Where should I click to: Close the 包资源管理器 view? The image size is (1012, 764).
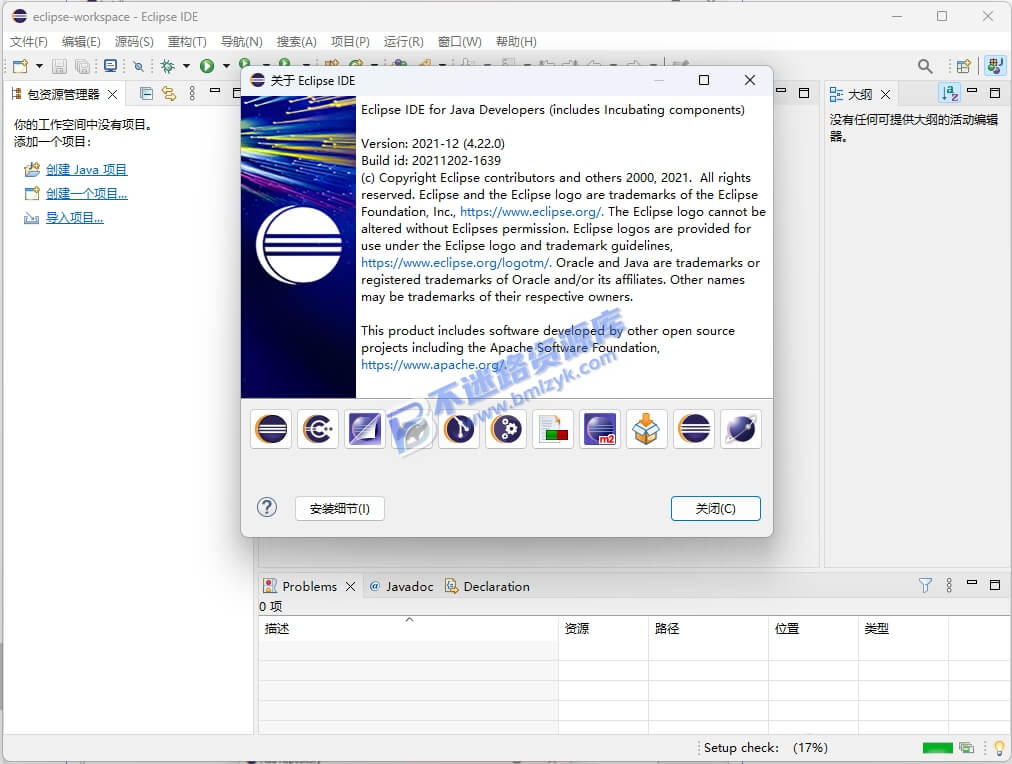coord(112,95)
